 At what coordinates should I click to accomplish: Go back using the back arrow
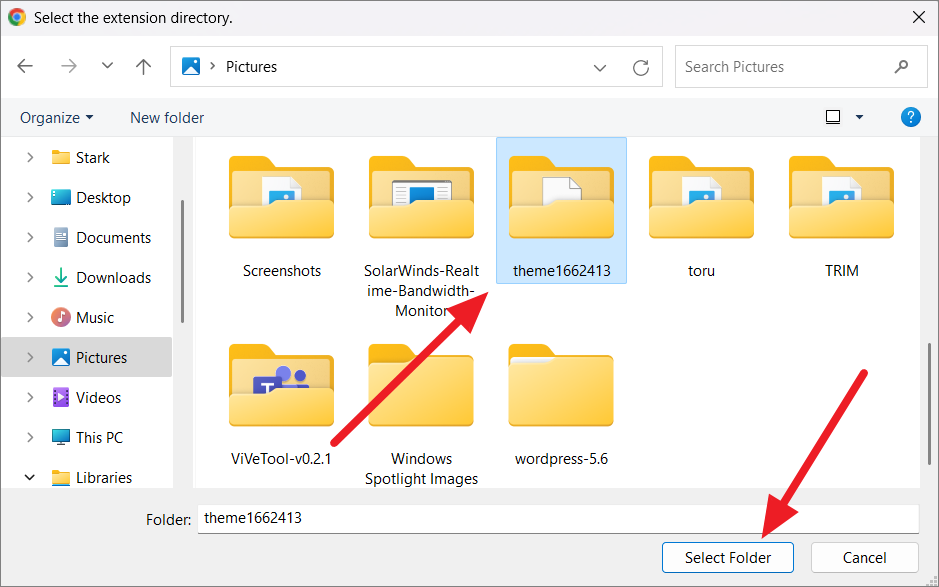coord(25,66)
